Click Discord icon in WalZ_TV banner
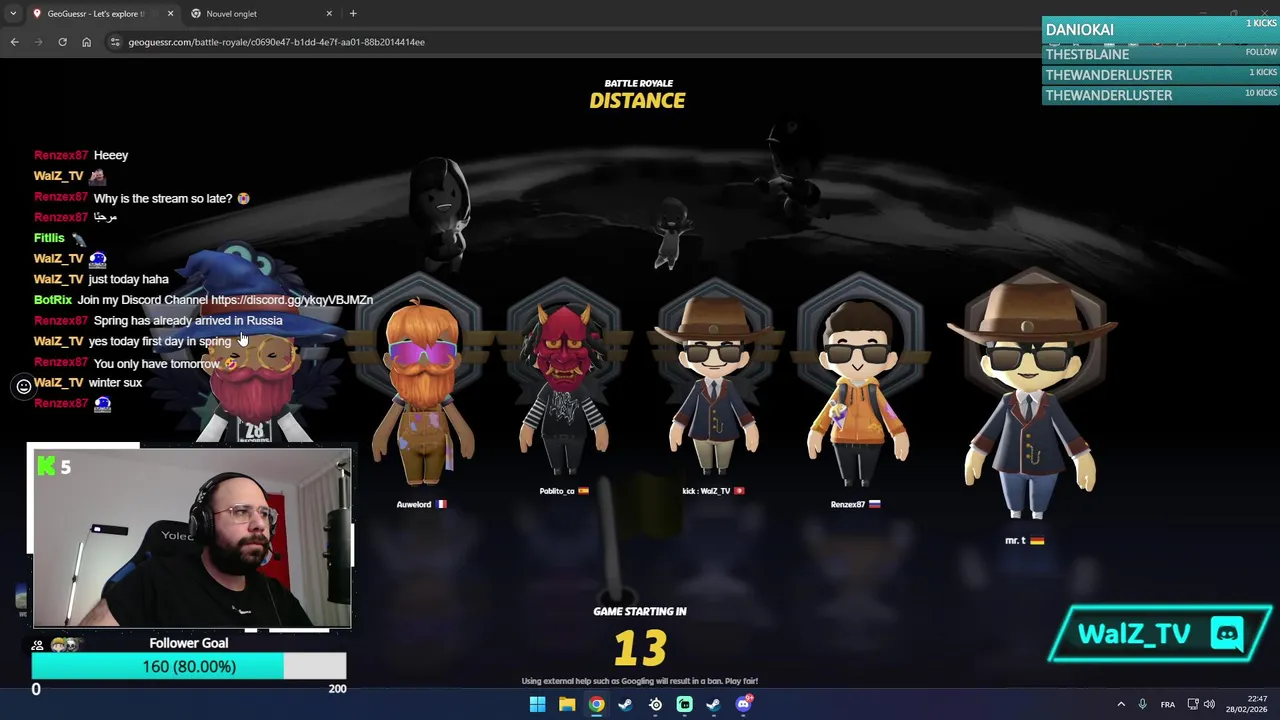 coord(1226,633)
